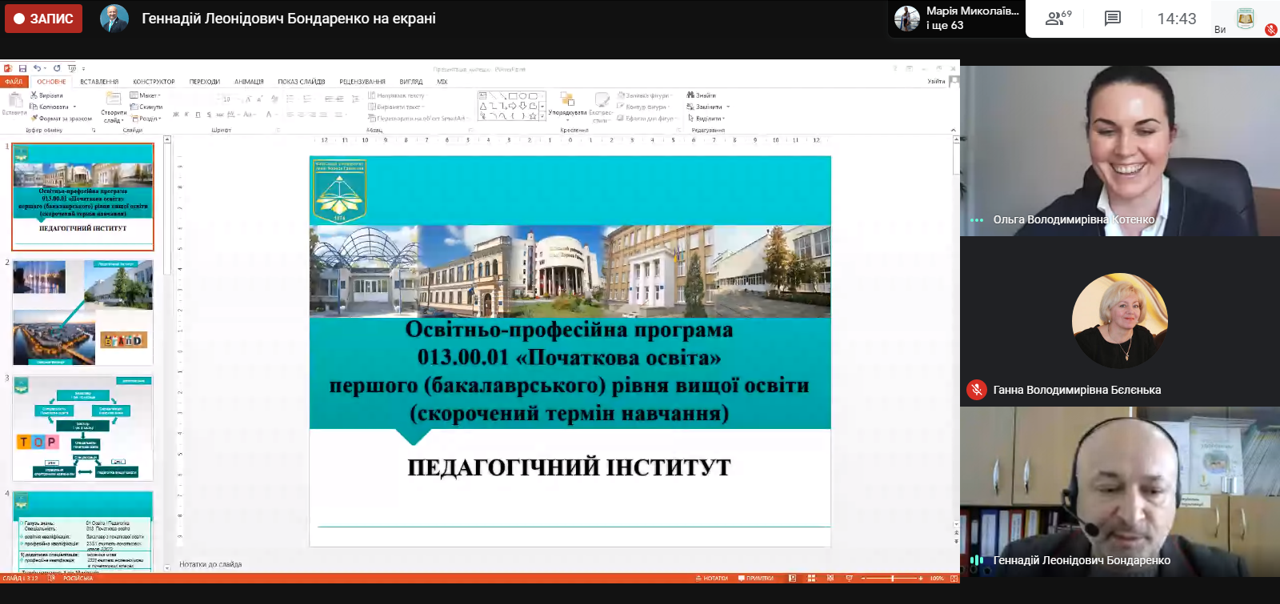Open the Meet participants list icon
Viewport: 1280px width, 604px height.
(x=1057, y=18)
